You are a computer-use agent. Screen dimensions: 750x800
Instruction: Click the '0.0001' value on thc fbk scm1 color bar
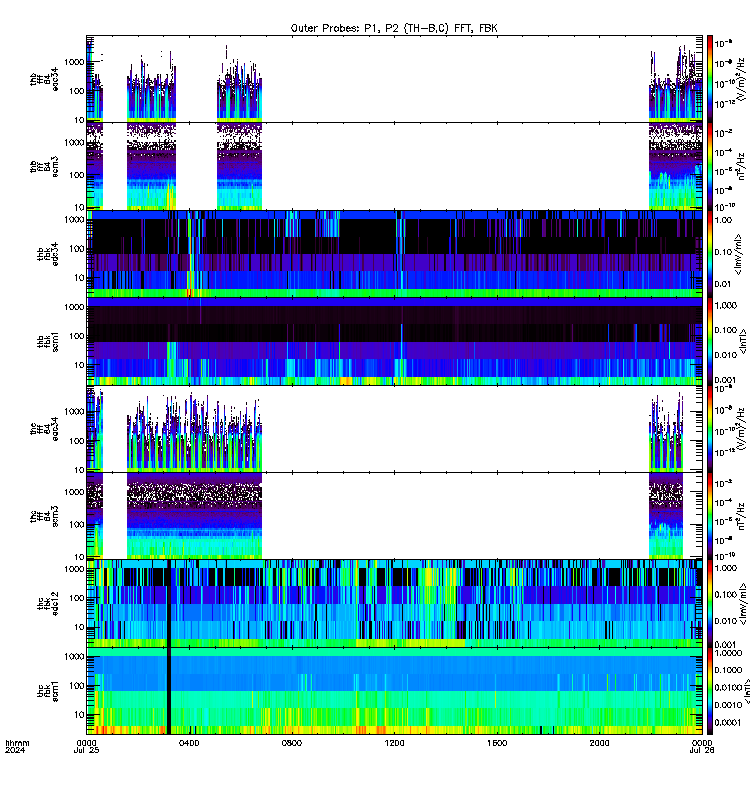point(727,722)
